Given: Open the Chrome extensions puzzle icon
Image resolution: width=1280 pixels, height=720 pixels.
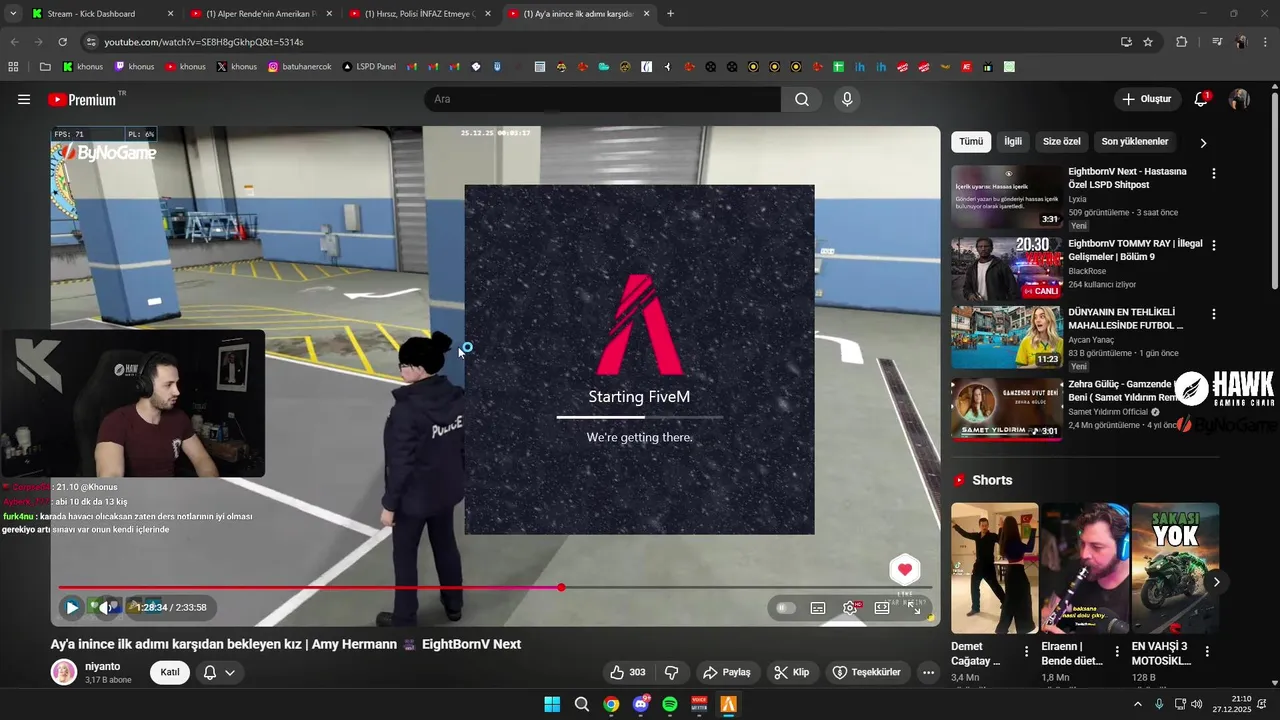Looking at the screenshot, I should click(x=1181, y=42).
